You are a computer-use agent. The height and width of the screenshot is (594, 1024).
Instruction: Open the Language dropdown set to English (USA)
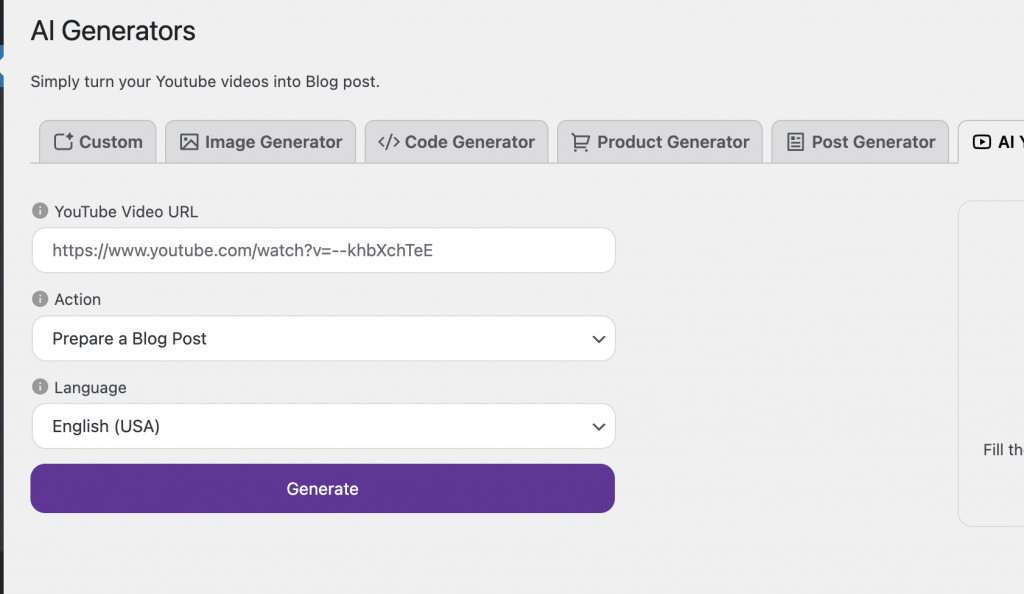point(323,426)
